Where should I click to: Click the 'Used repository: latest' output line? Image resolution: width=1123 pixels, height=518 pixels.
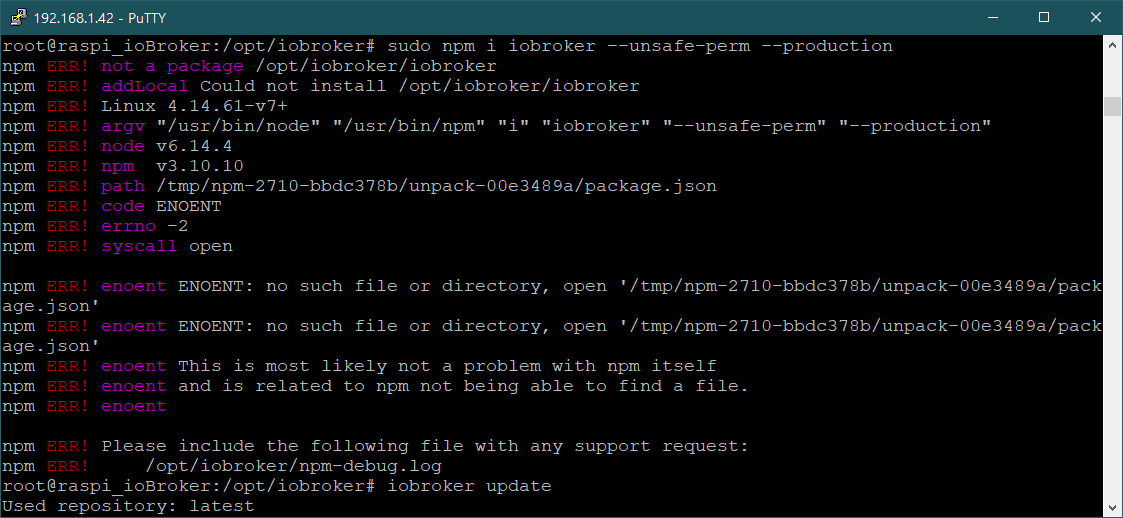128,506
